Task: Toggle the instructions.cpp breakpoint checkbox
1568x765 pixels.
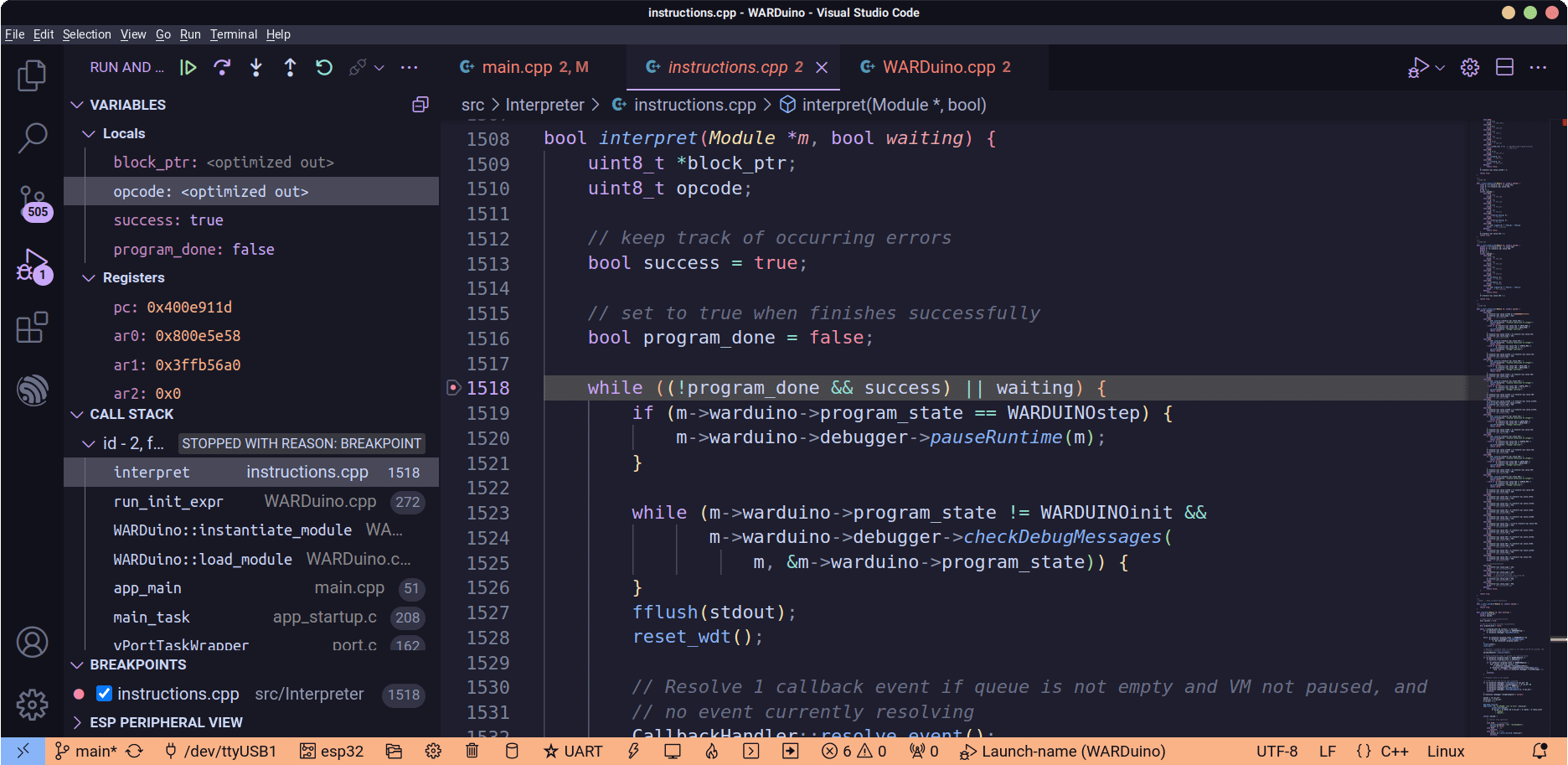Action: (105, 694)
